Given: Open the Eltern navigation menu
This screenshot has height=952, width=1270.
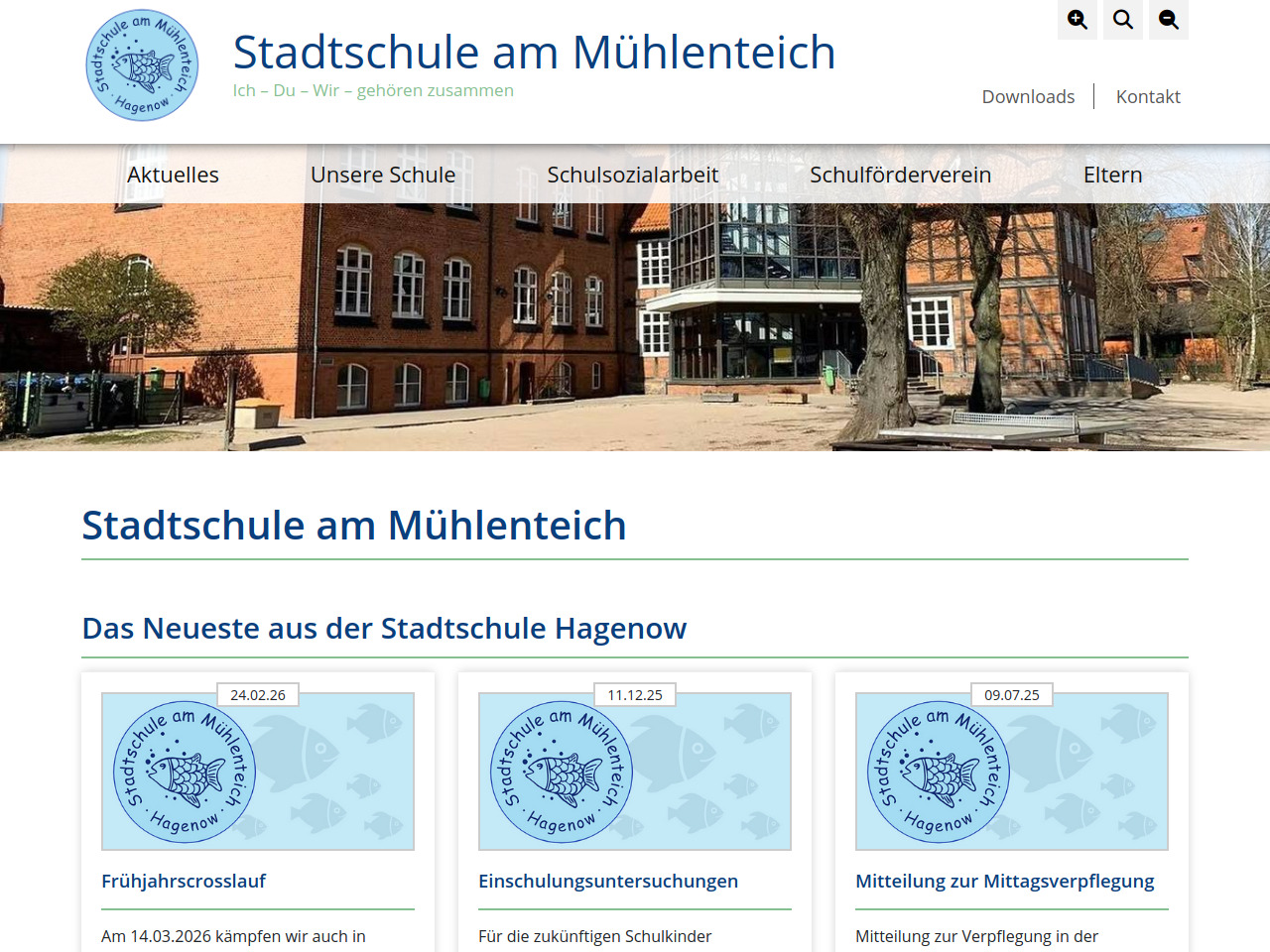Looking at the screenshot, I should tap(1112, 175).
